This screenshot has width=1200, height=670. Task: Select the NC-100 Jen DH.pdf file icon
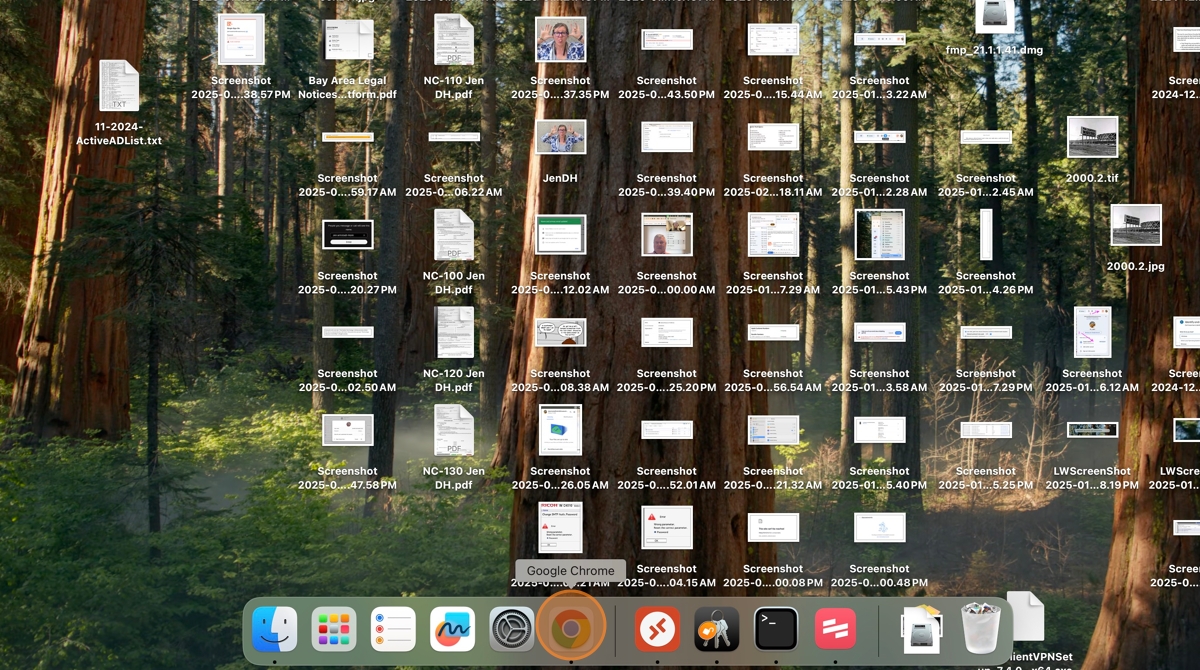(x=454, y=235)
